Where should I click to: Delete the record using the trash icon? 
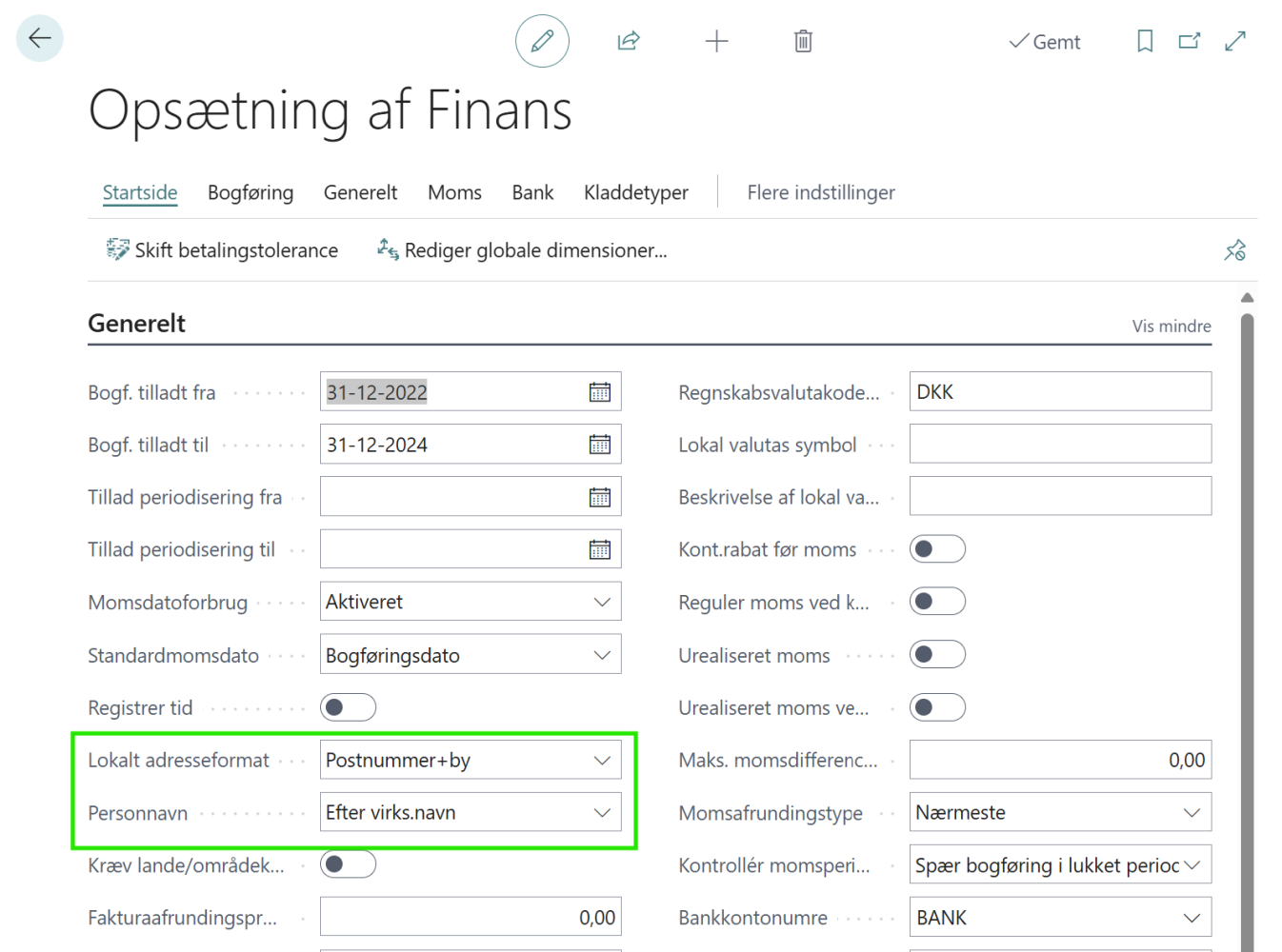click(x=803, y=41)
